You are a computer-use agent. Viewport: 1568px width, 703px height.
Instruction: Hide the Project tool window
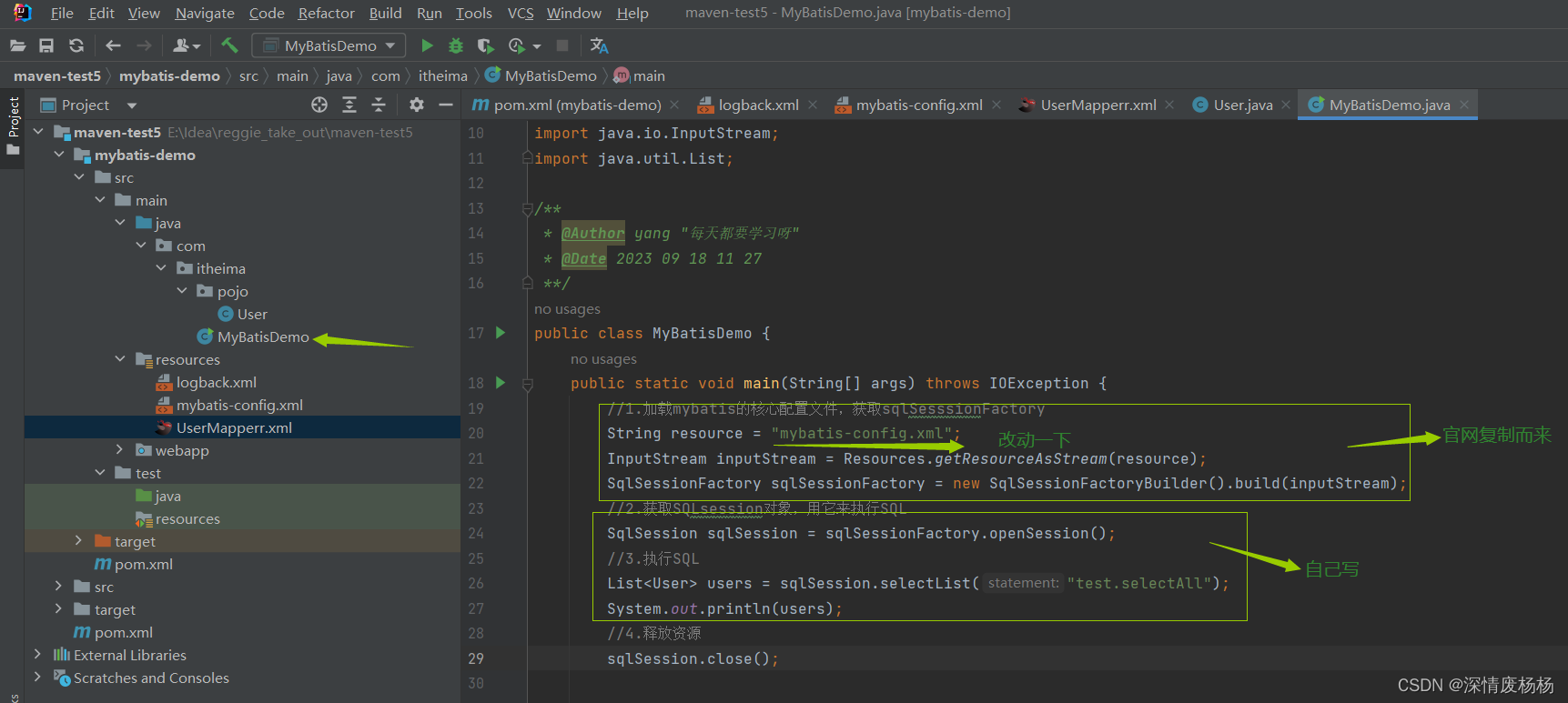pos(446,105)
